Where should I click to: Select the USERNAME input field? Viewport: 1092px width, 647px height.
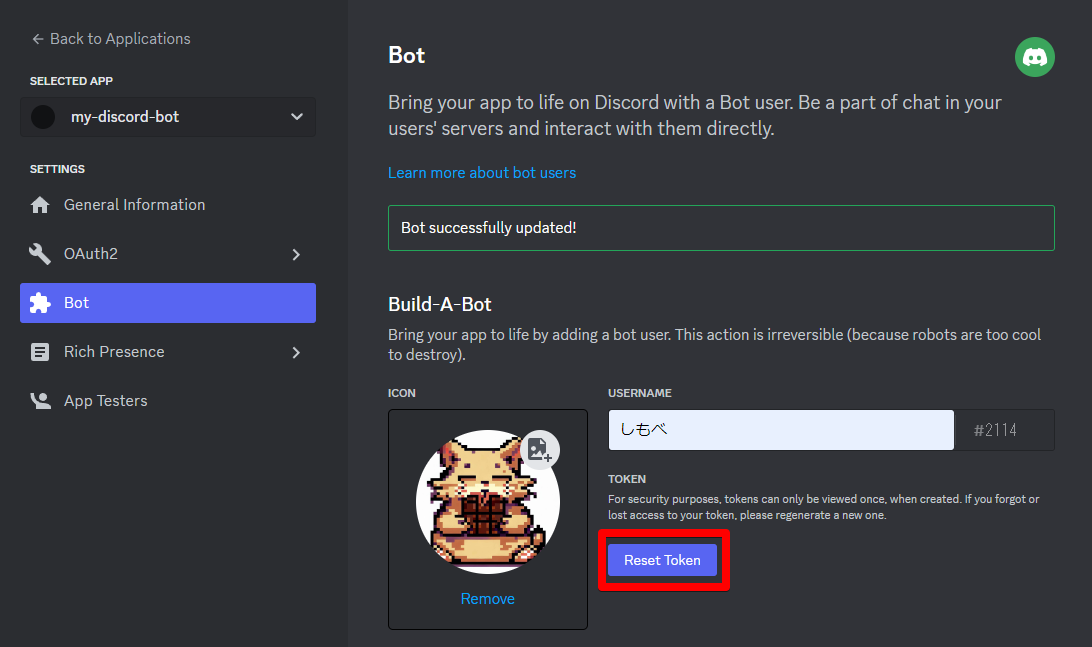pos(780,429)
